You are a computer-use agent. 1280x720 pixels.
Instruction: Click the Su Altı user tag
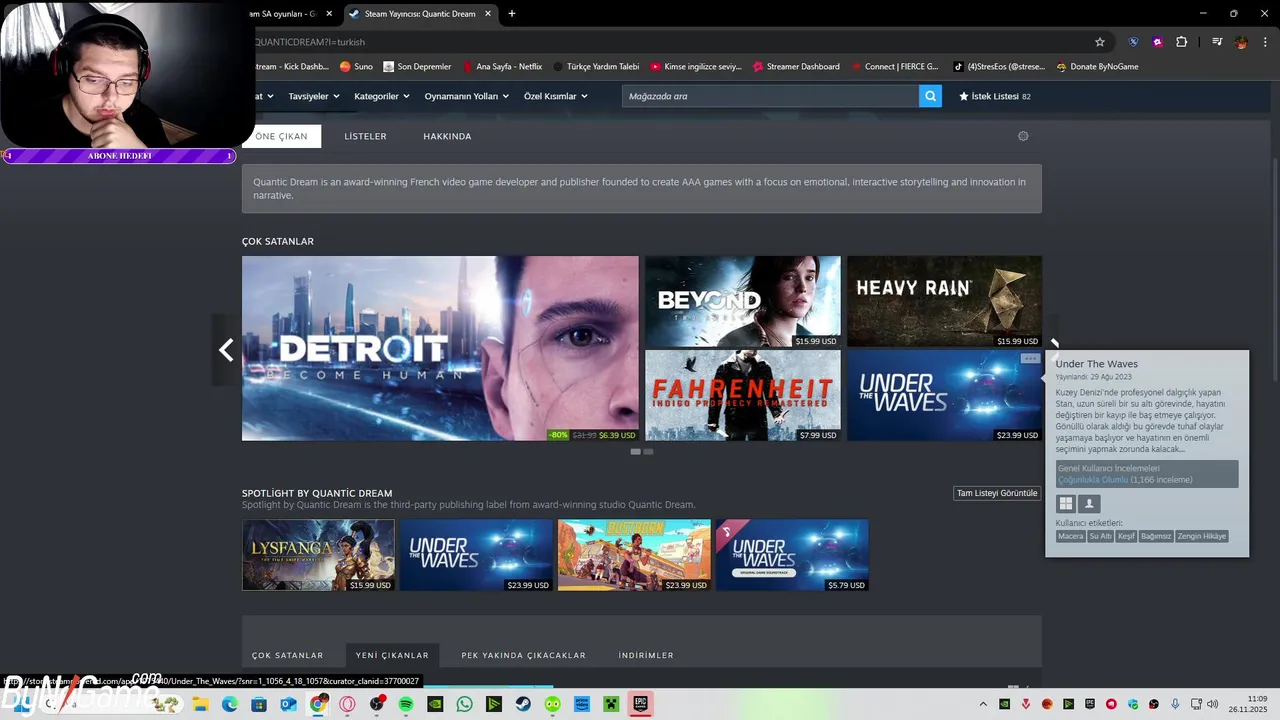pos(1100,536)
